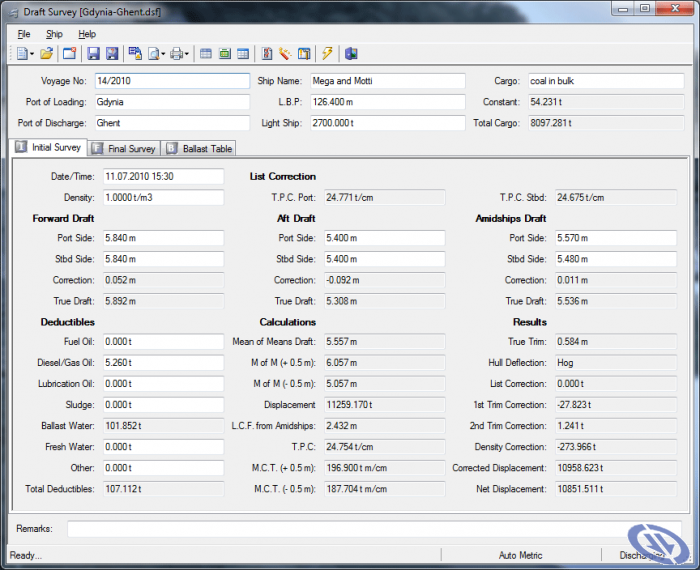Image resolution: width=700 pixels, height=570 pixels.
Task: Click the green table icon
Action: (225, 54)
